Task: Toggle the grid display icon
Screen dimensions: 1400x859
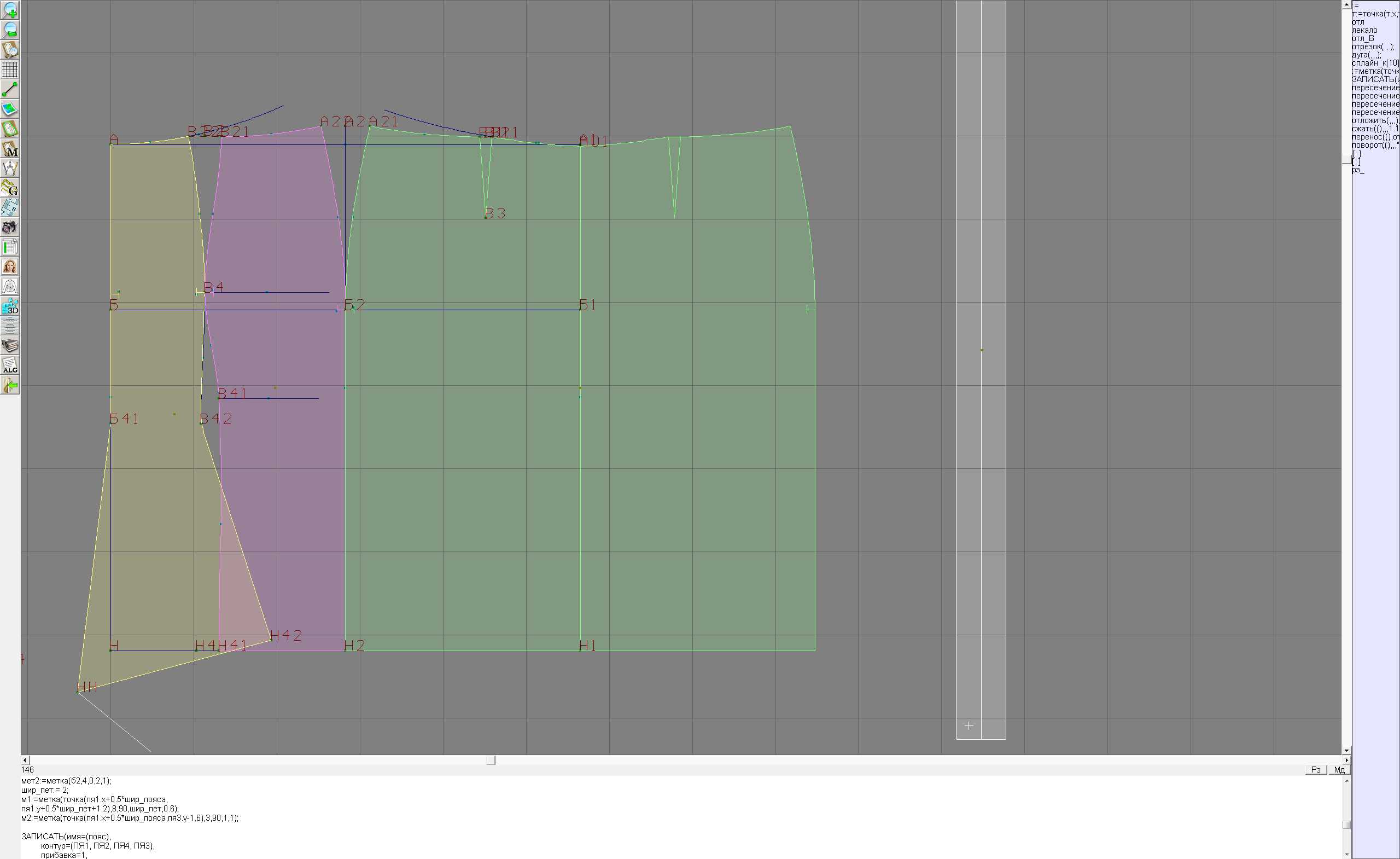Action: click(x=10, y=69)
